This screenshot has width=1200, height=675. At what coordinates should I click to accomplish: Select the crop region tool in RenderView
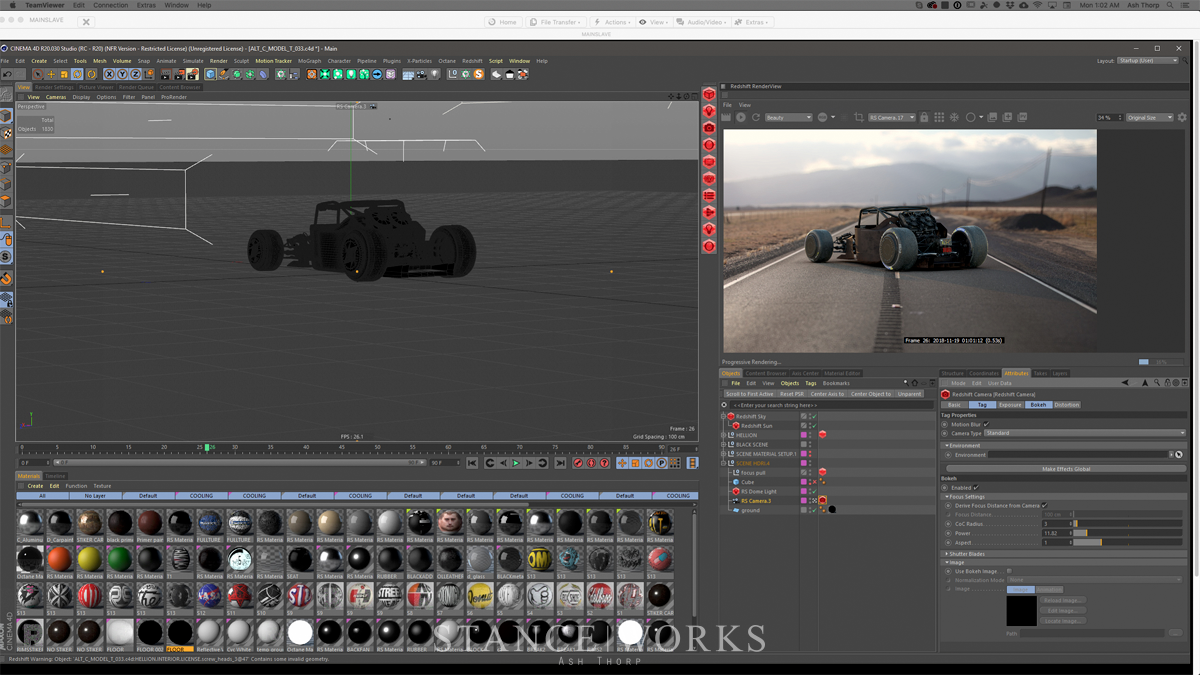tap(859, 117)
